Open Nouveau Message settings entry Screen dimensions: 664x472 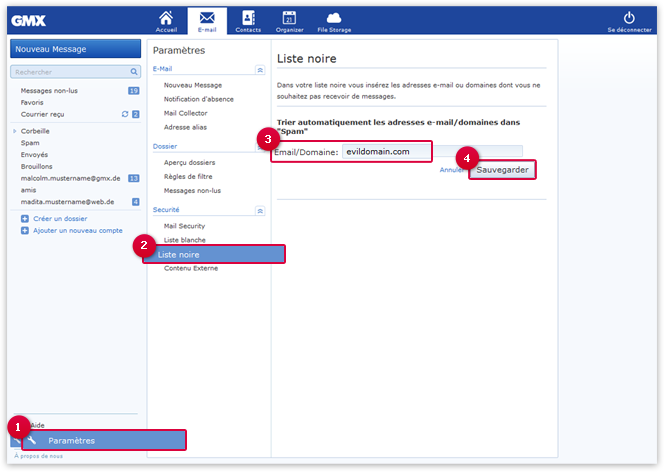tap(193, 85)
